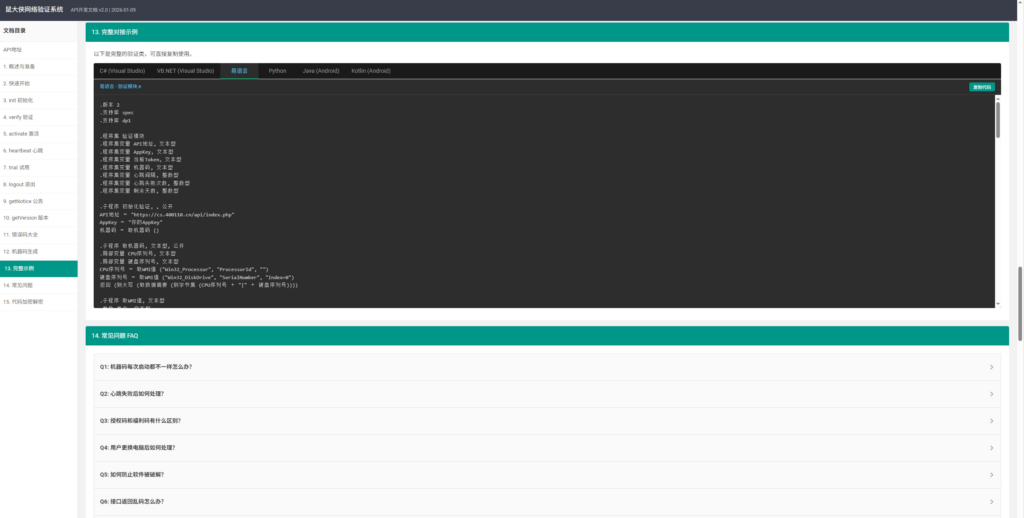
Task: Open the Python code tab
Action: pyautogui.click(x=277, y=71)
